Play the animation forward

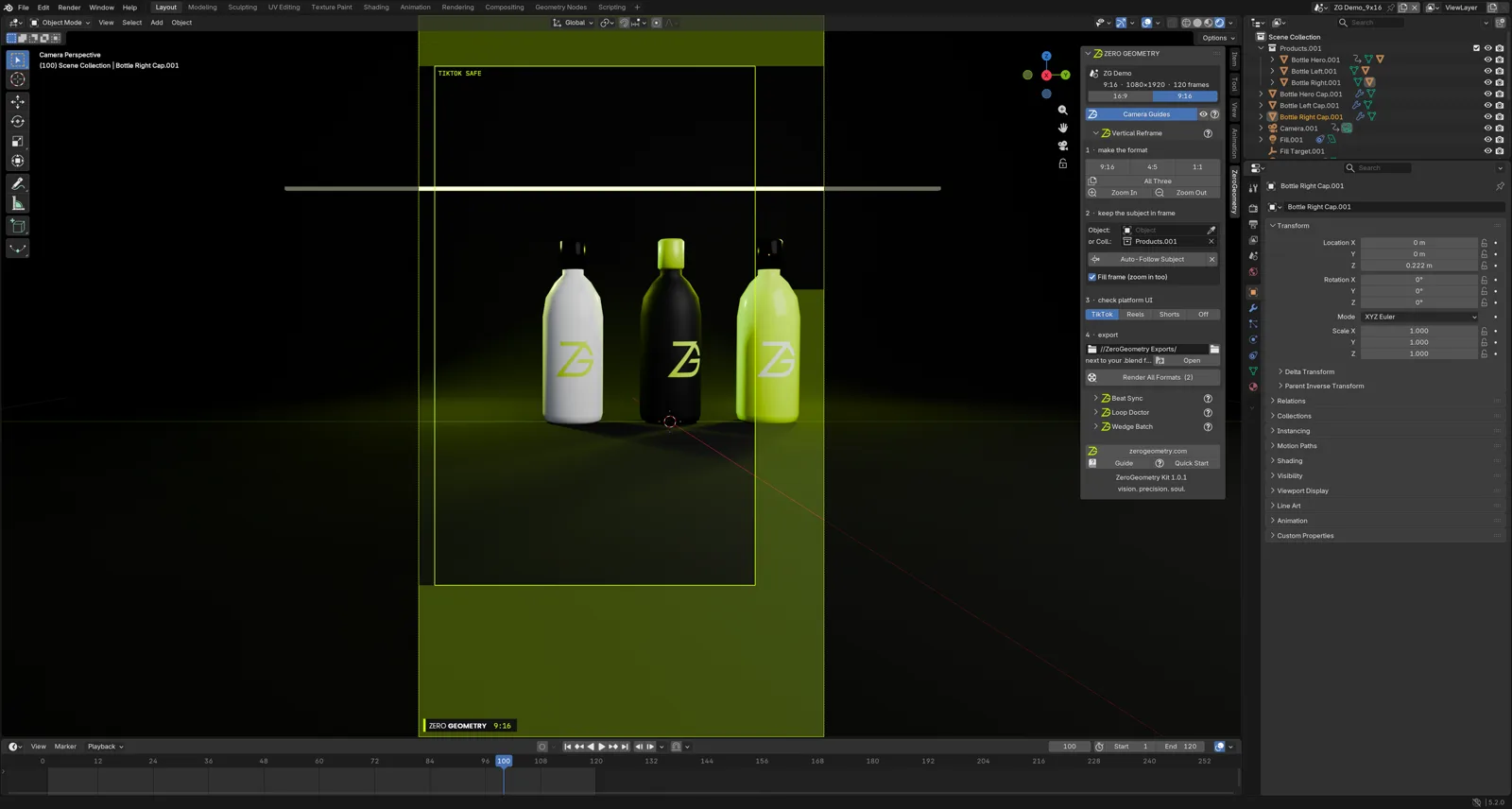pos(602,747)
